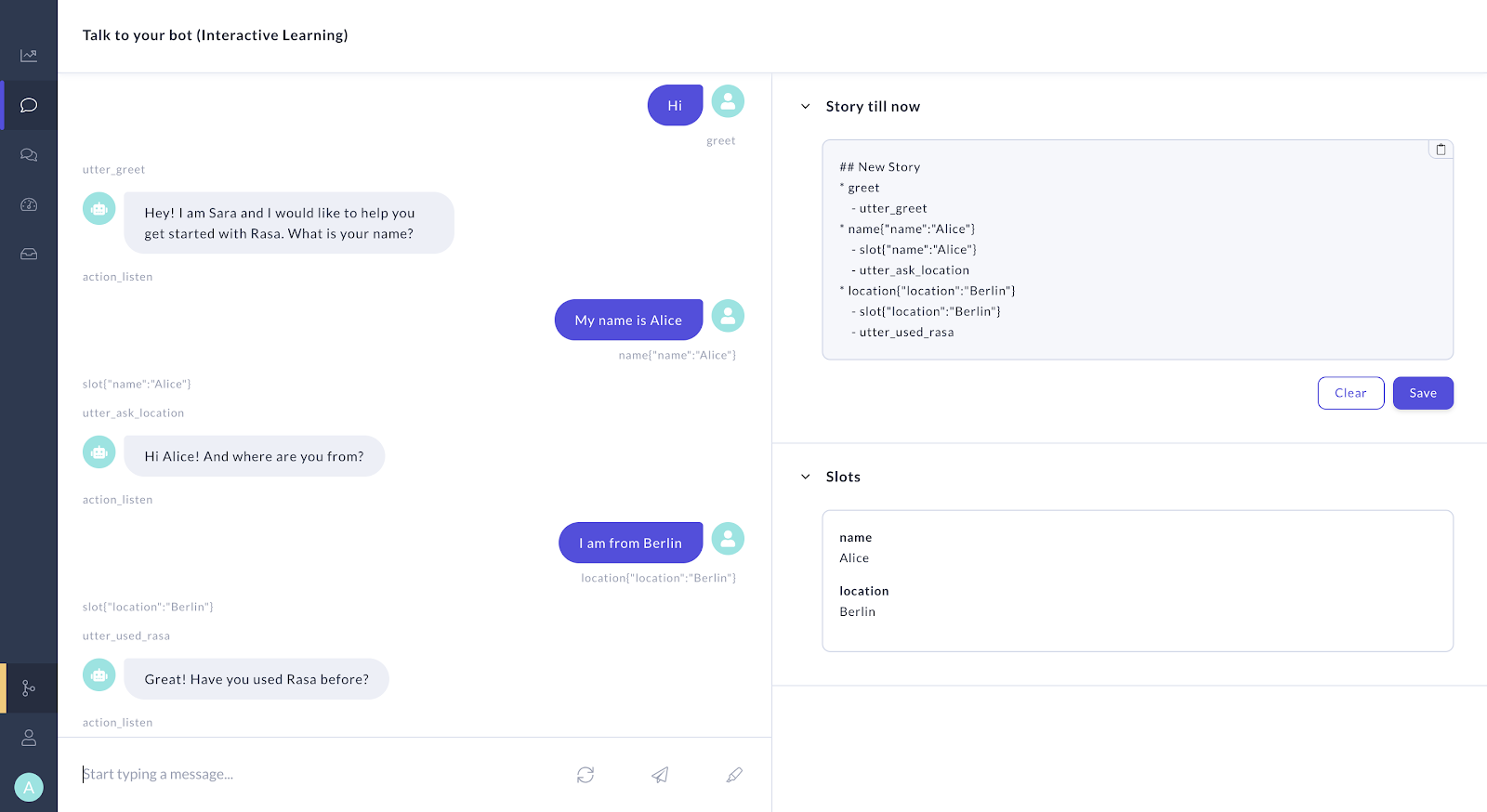The image size is (1487, 812).
Task: Clear the story till now
Action: pyautogui.click(x=1350, y=393)
